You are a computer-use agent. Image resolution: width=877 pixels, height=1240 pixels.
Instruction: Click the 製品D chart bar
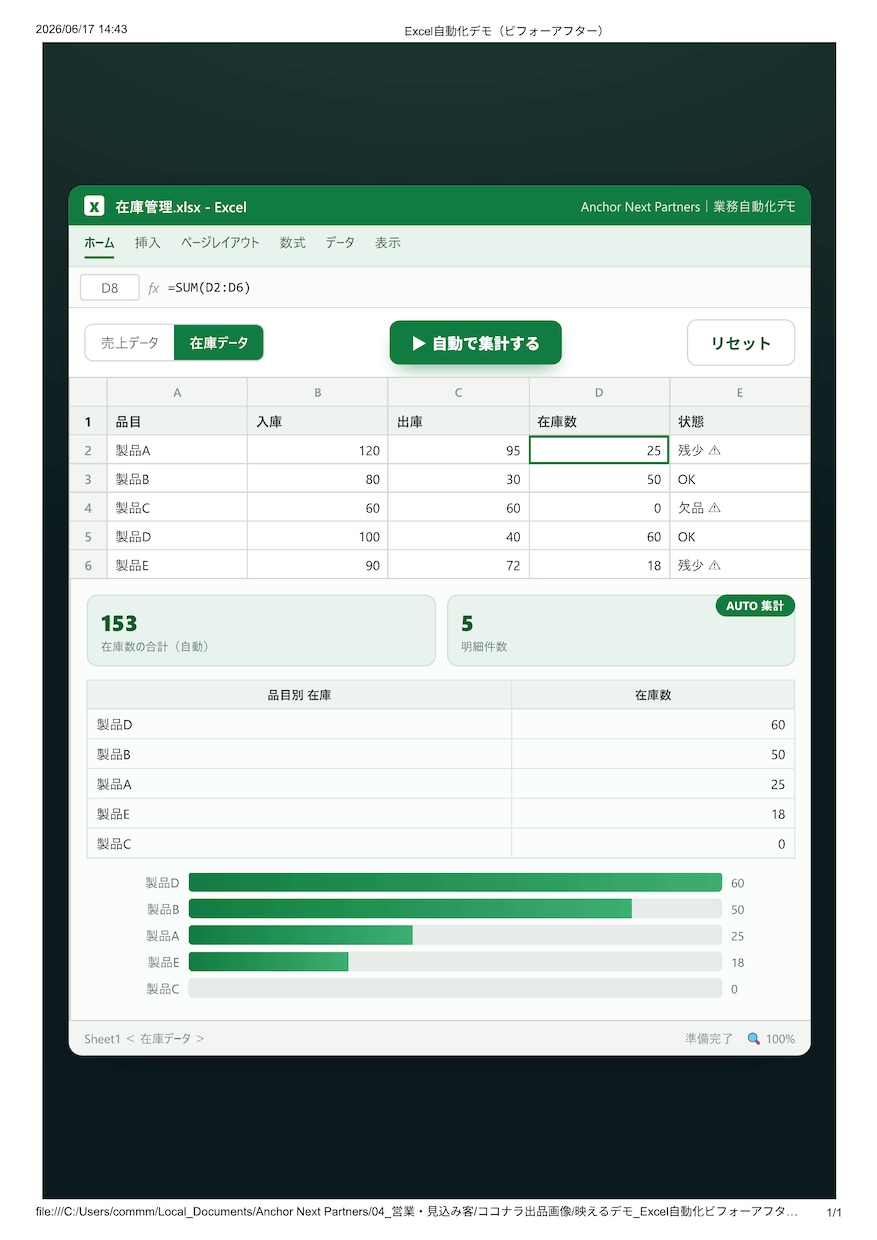pos(455,883)
